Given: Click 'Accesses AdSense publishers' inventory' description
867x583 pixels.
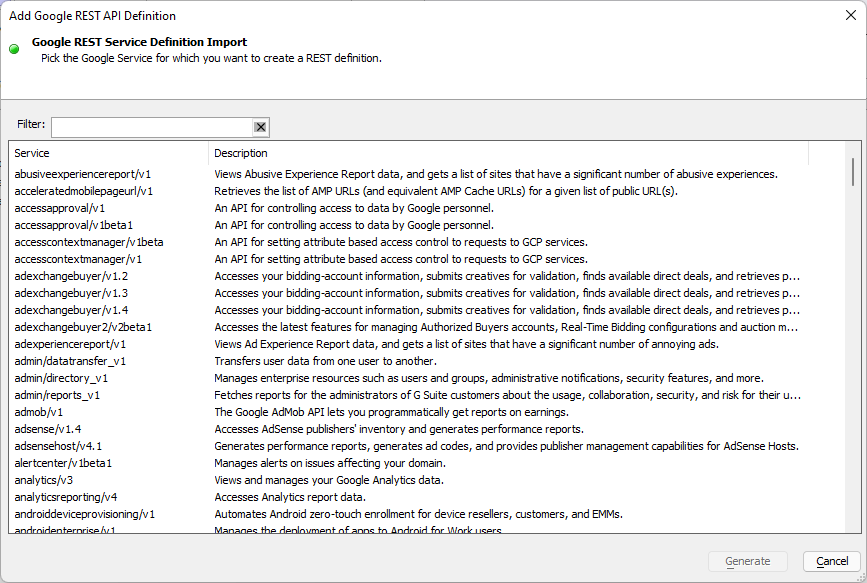Looking at the screenshot, I should [x=399, y=429].
